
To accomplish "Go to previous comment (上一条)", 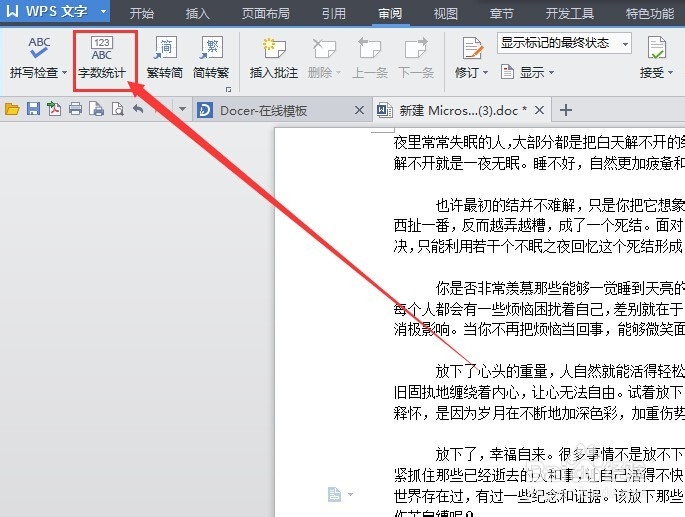I will click(x=370, y=58).
